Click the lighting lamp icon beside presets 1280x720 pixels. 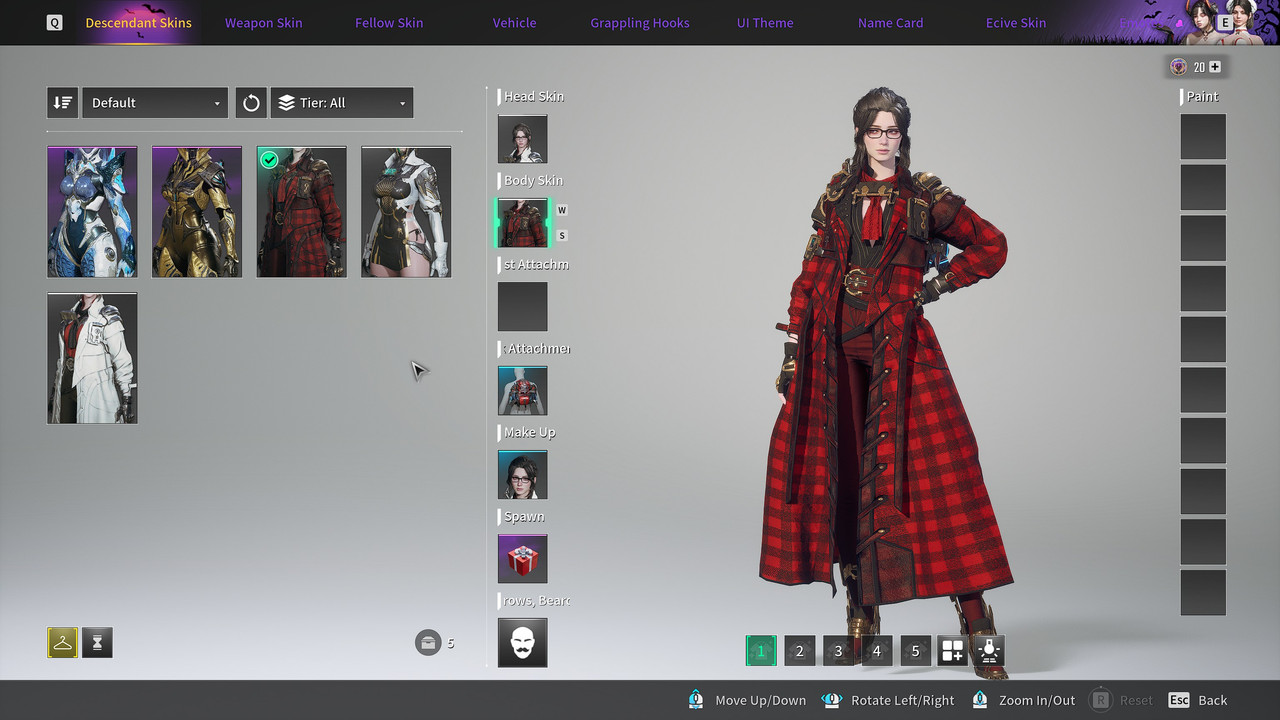[989, 651]
